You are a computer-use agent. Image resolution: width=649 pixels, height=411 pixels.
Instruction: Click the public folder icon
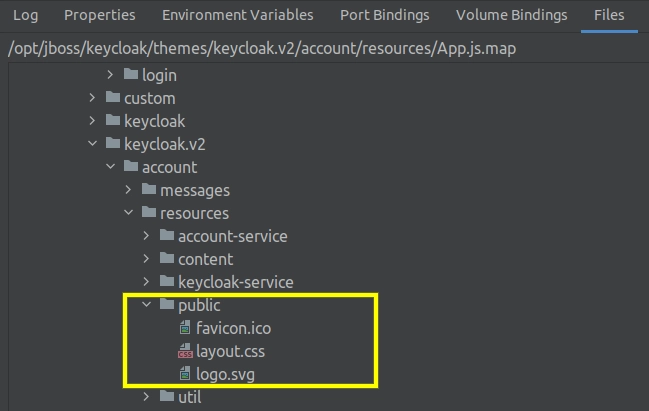coord(167,304)
